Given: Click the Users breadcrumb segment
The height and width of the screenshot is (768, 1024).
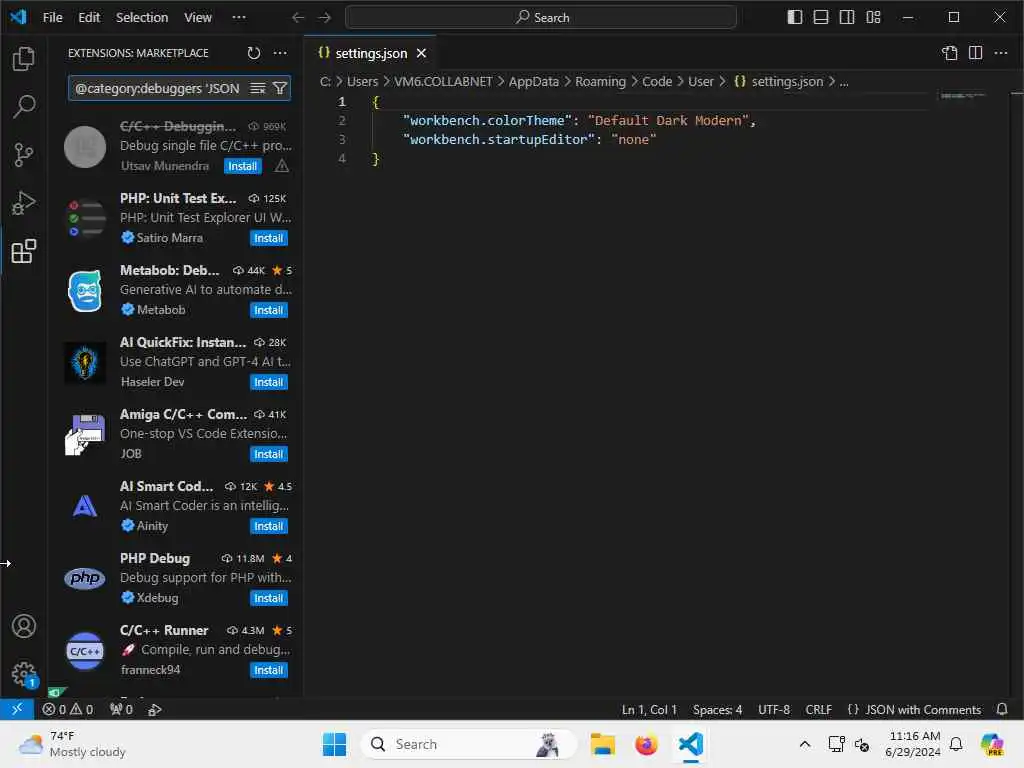Looking at the screenshot, I should coord(362,82).
